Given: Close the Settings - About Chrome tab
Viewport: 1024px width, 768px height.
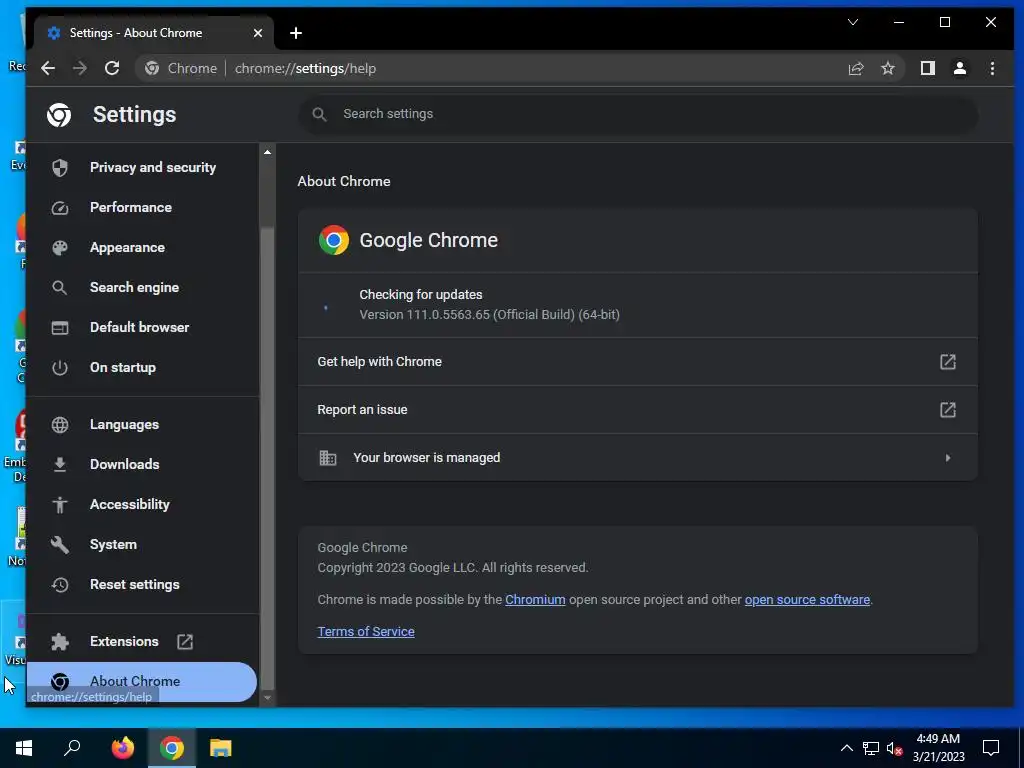Looking at the screenshot, I should tap(258, 33).
